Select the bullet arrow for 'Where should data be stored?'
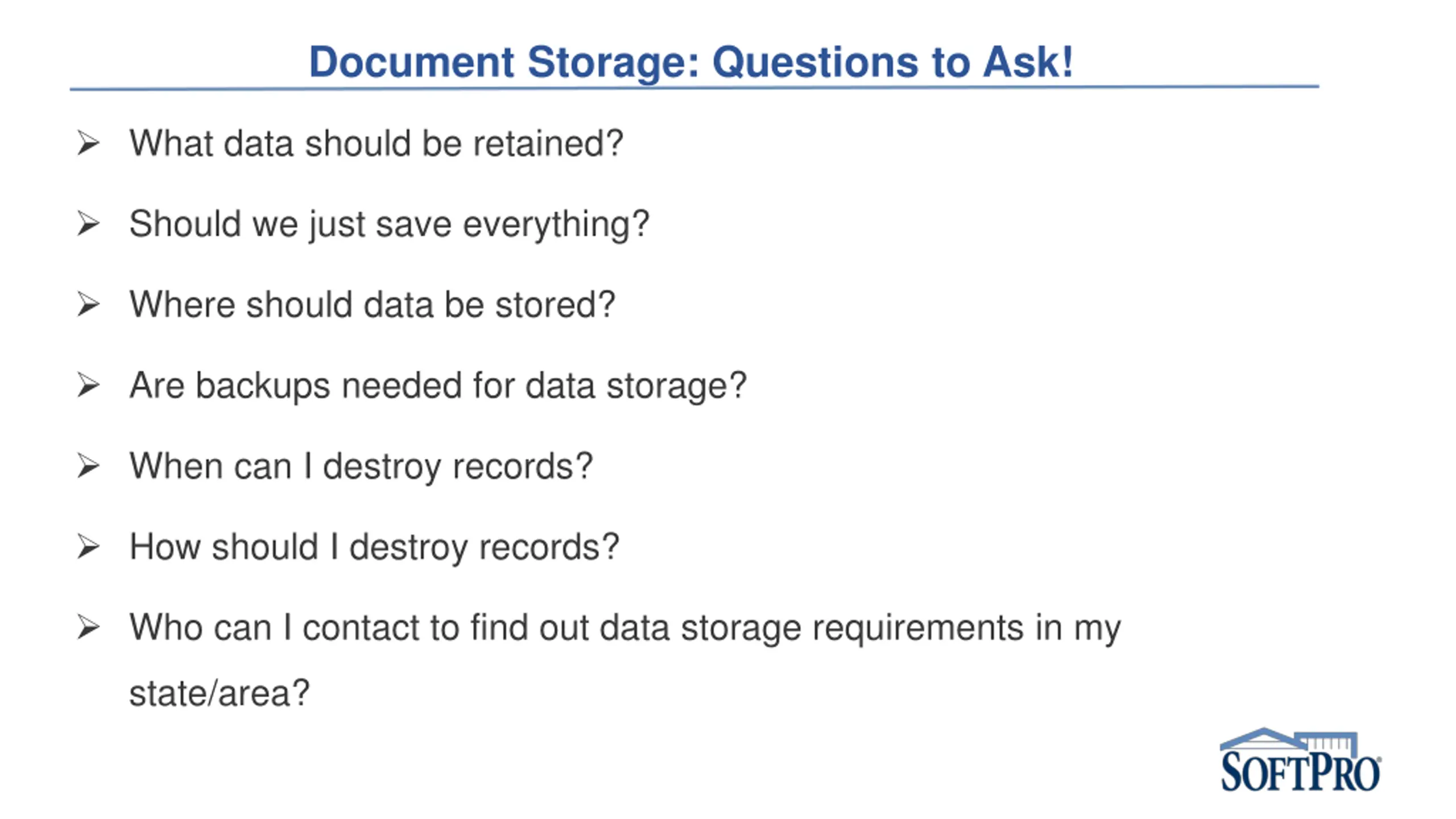The height and width of the screenshot is (819, 1456). pyautogui.click(x=89, y=304)
